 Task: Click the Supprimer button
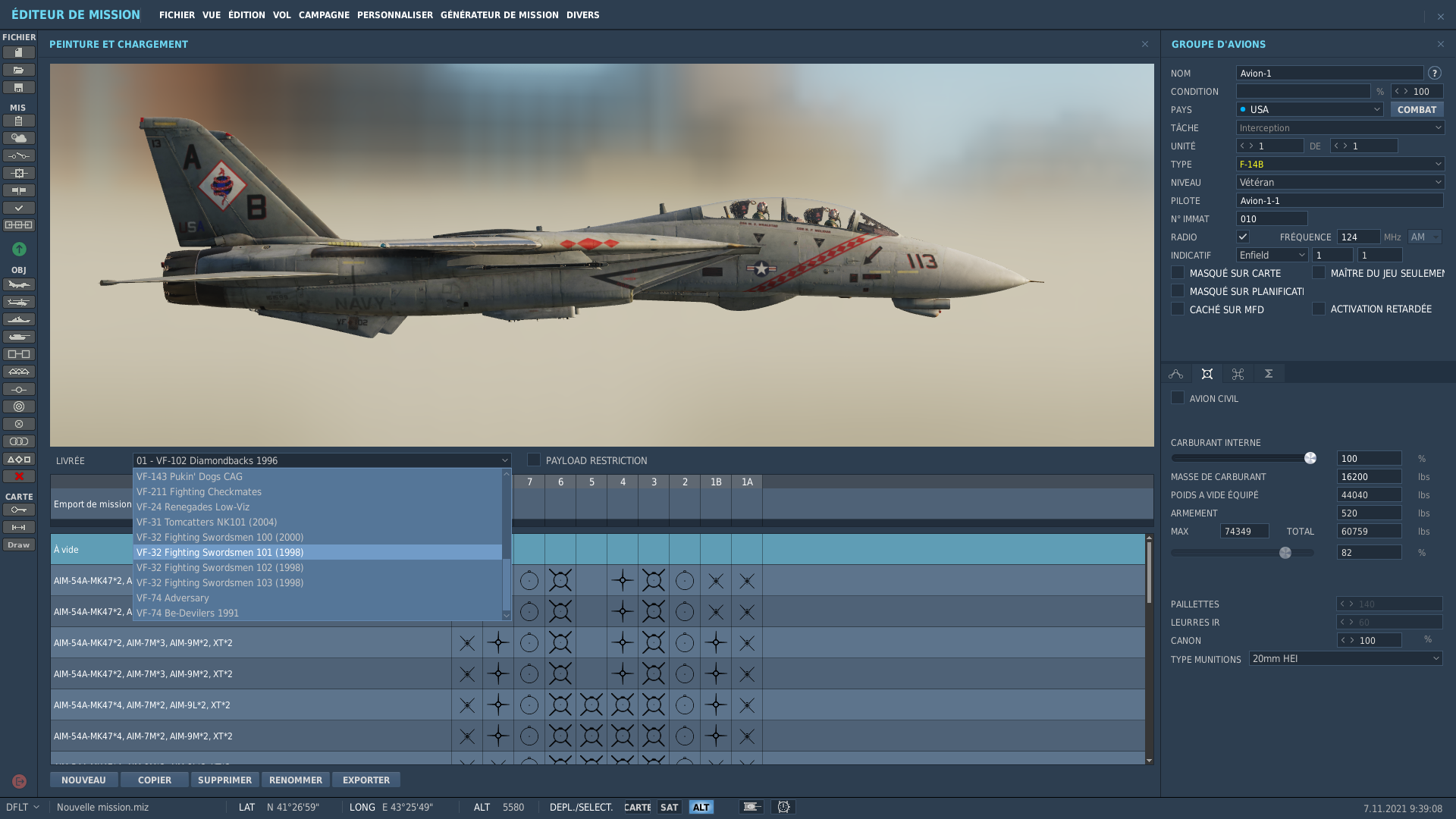click(224, 780)
